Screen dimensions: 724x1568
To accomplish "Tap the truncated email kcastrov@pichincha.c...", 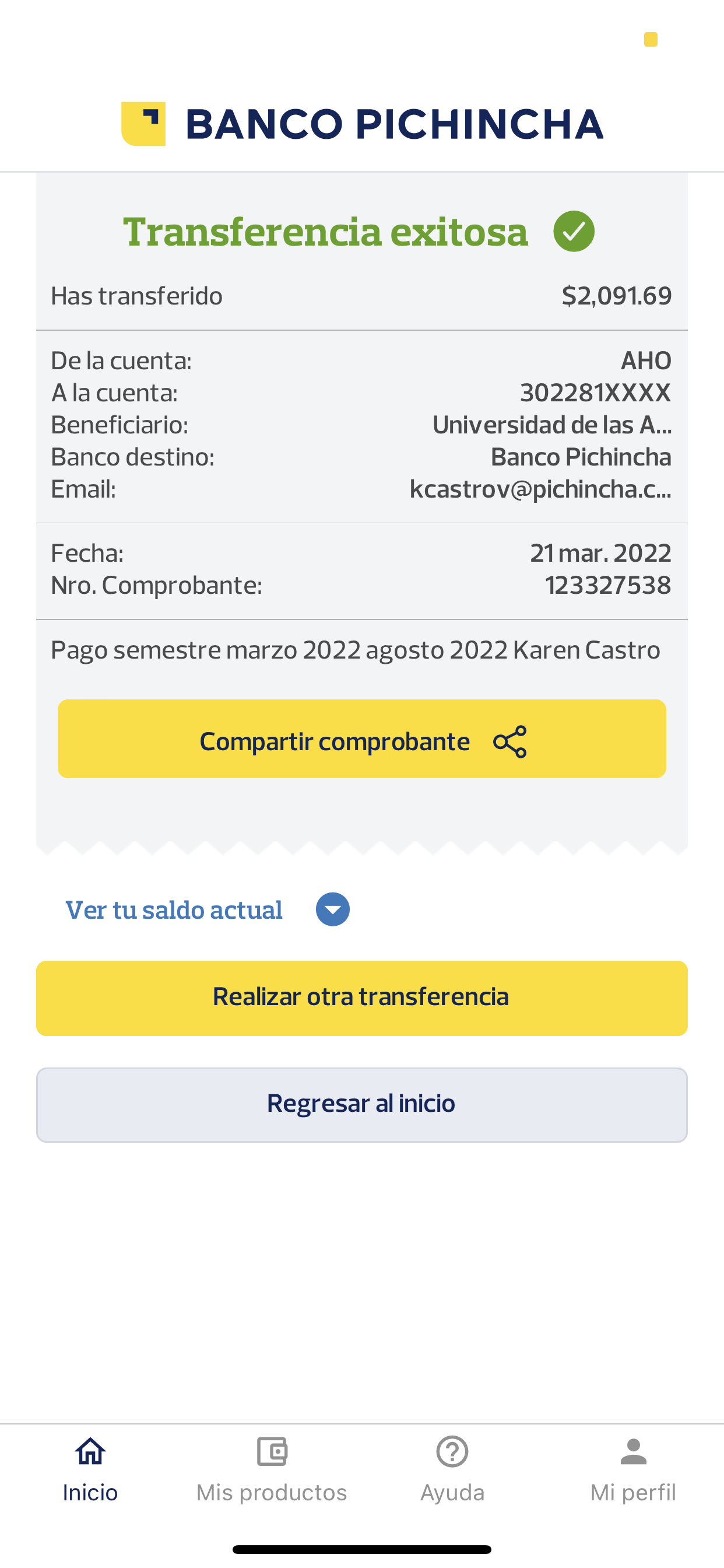I will pyautogui.click(x=540, y=489).
